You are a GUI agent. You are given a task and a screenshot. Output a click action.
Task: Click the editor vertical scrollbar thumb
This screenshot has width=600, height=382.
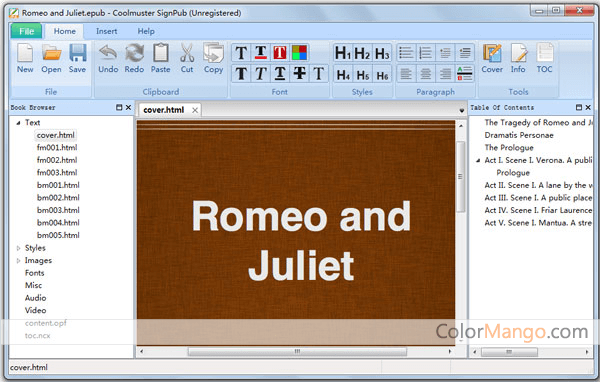[460, 176]
